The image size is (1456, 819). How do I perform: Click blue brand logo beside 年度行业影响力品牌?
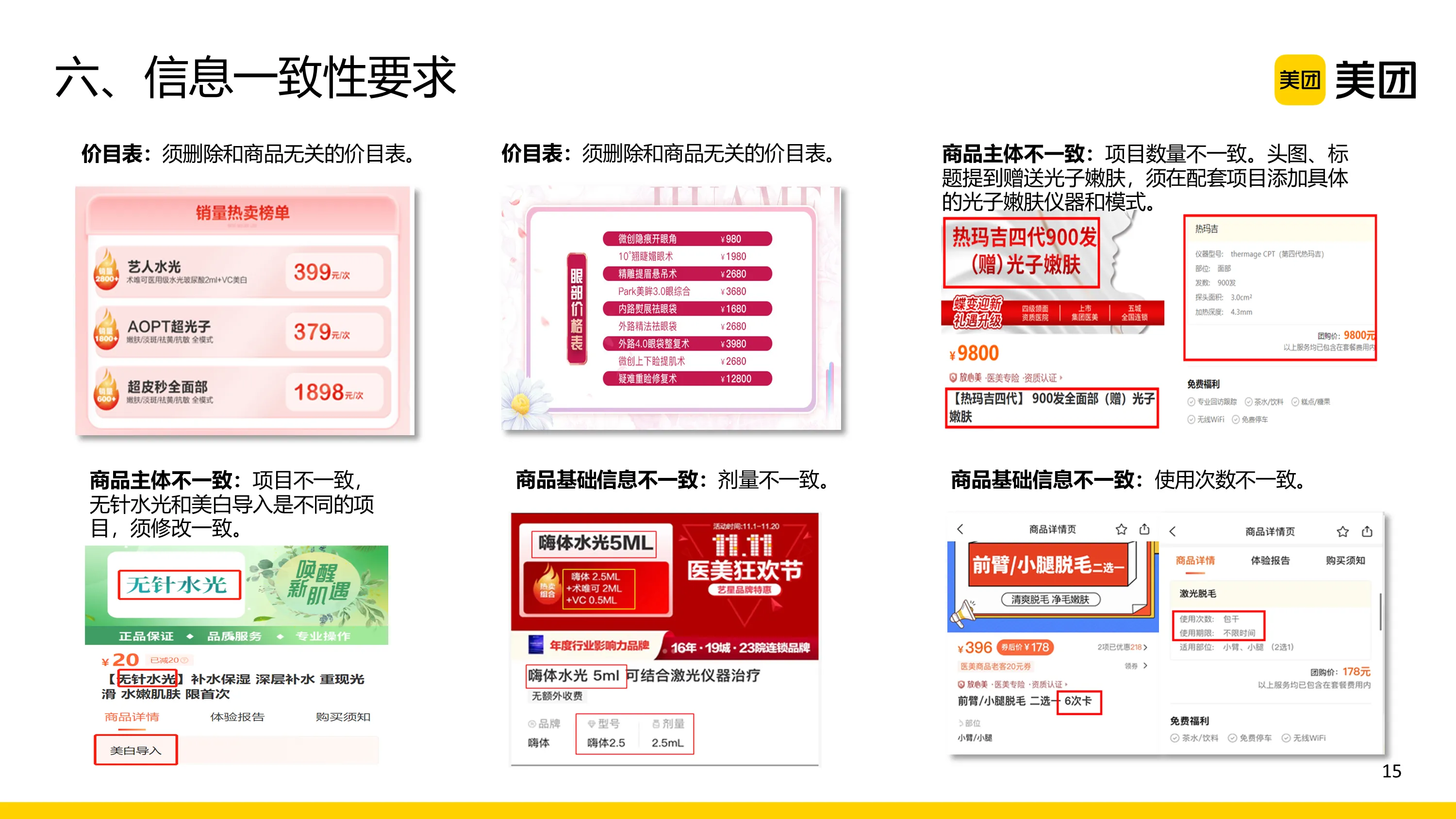[536, 644]
